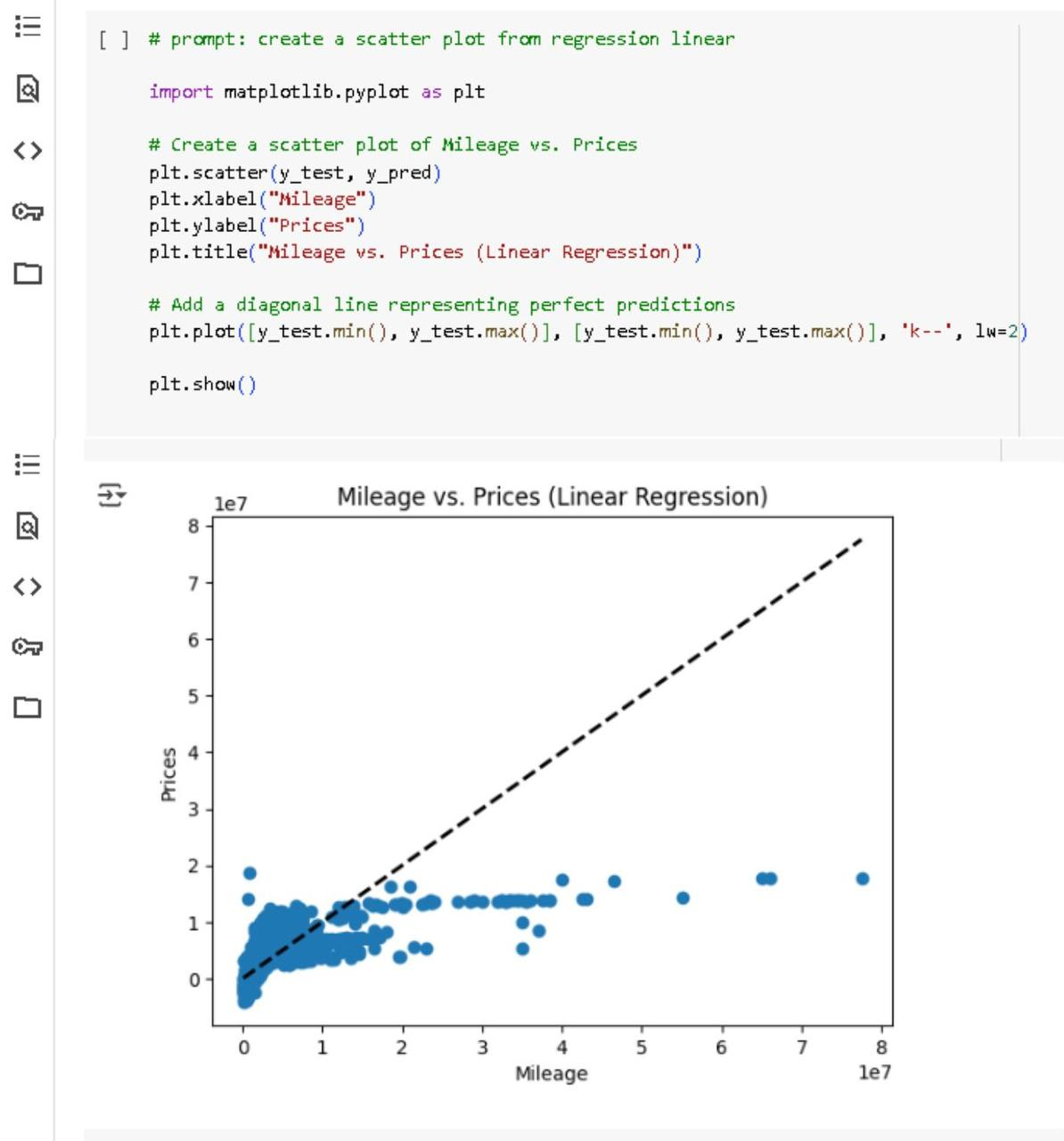Click the Mileage x-axis label
Screen dimensions: 1064x1141
(x=552, y=1073)
